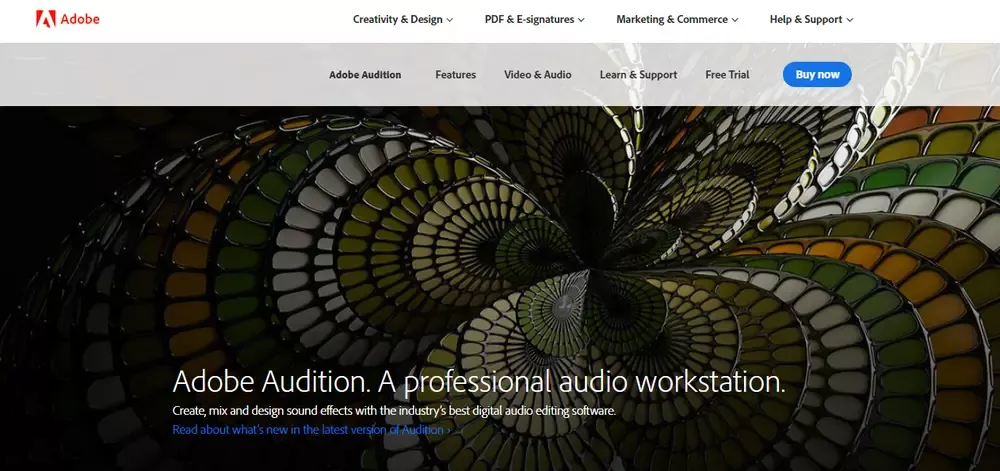Go to the Features tab

pyautogui.click(x=455, y=75)
